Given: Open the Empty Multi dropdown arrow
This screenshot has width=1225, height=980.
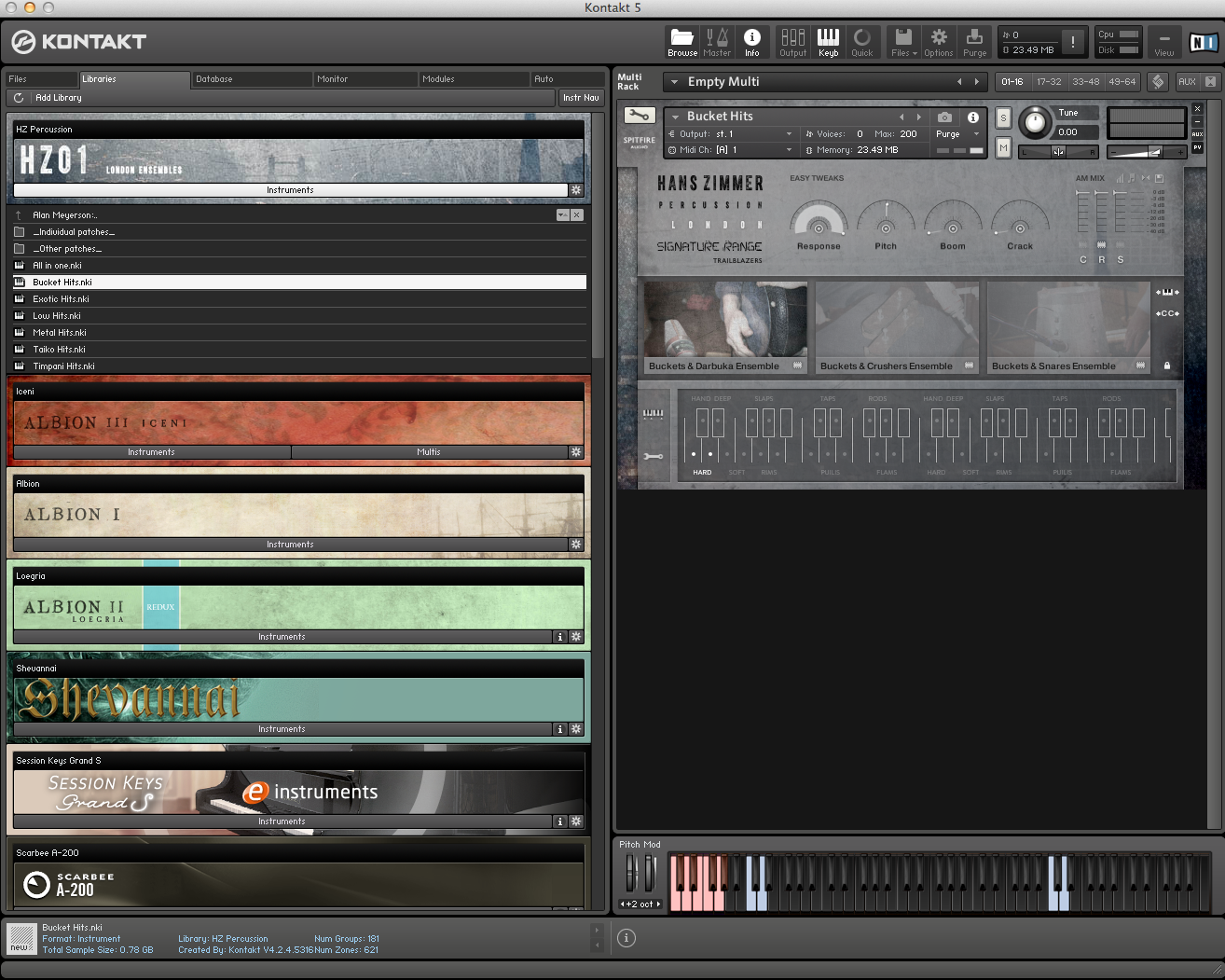Looking at the screenshot, I should point(675,82).
